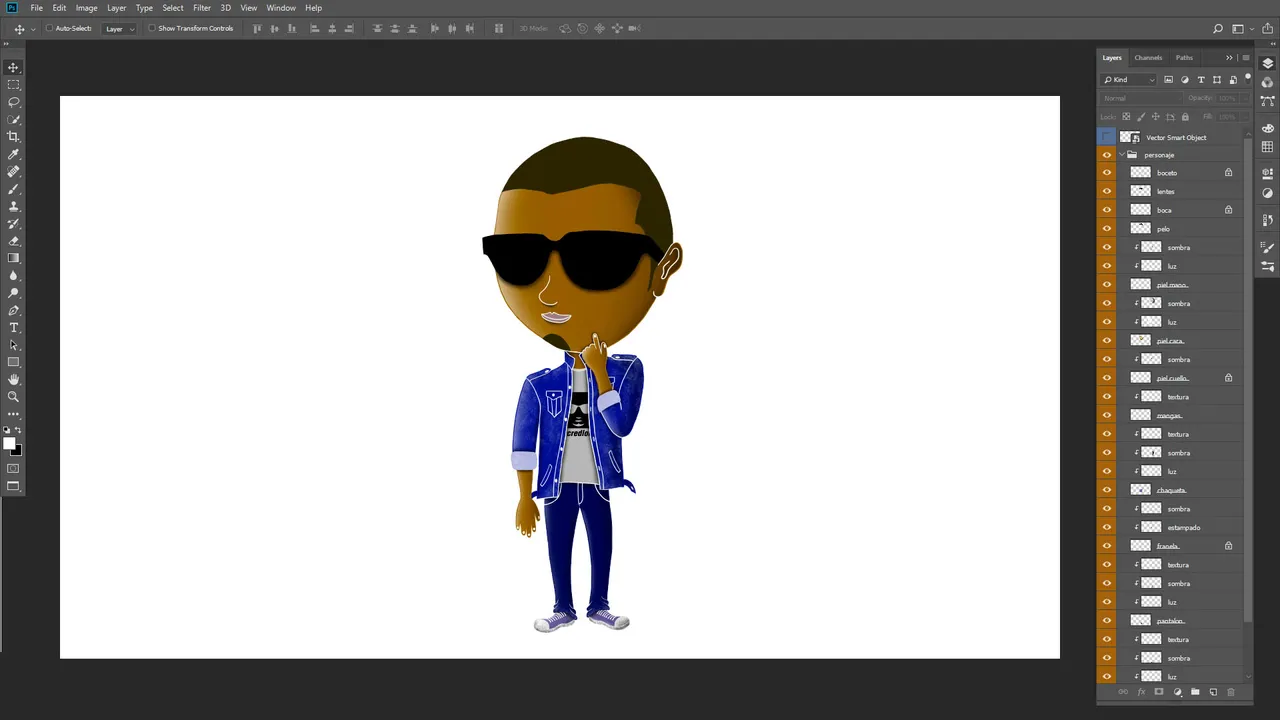This screenshot has height=720, width=1280.
Task: Switch to the Paths tab
Action: 1184,58
